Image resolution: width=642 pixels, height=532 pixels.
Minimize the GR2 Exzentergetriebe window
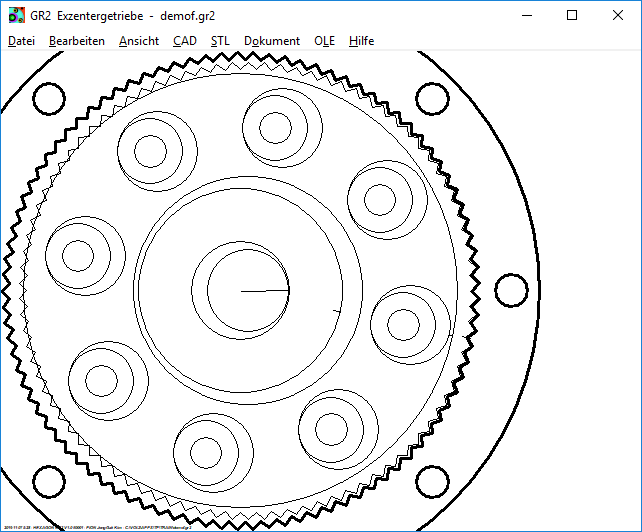[x=525, y=16]
